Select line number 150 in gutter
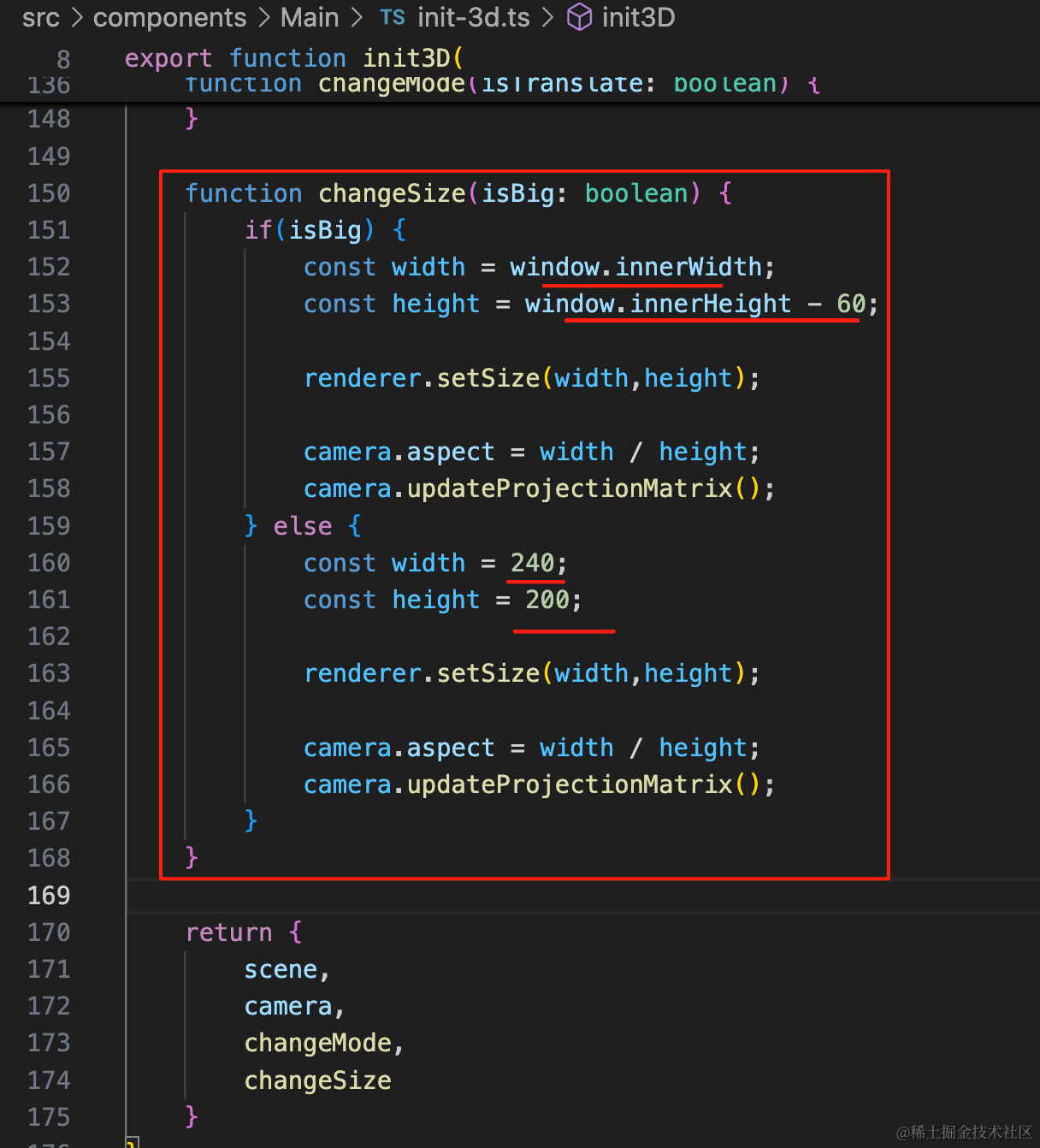The height and width of the screenshot is (1148, 1040). coord(49,193)
